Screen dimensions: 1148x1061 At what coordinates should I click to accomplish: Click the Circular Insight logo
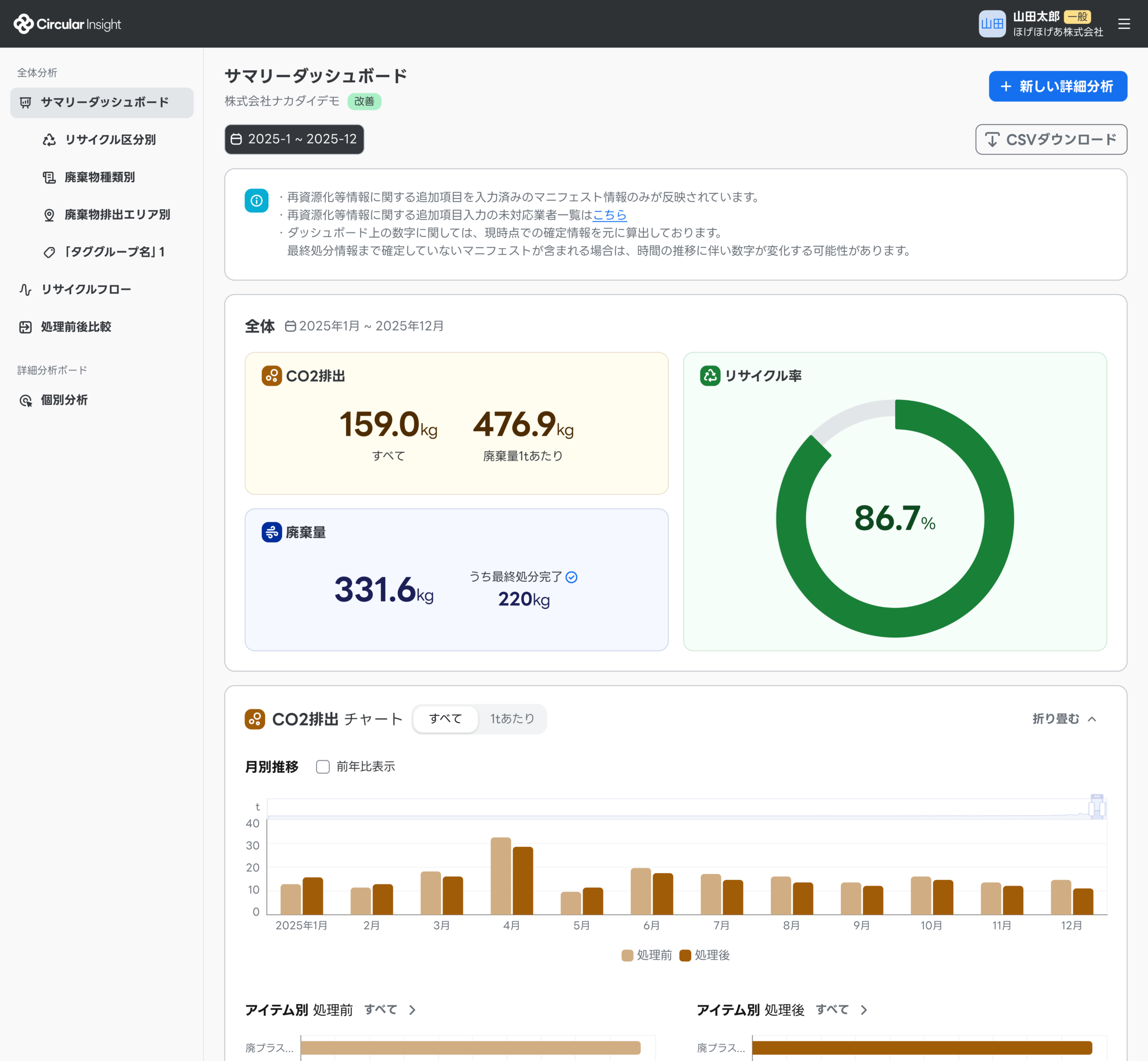[67, 23]
